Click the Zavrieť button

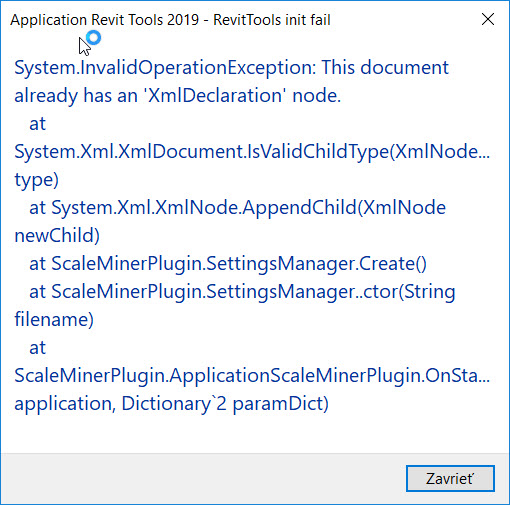(x=450, y=478)
